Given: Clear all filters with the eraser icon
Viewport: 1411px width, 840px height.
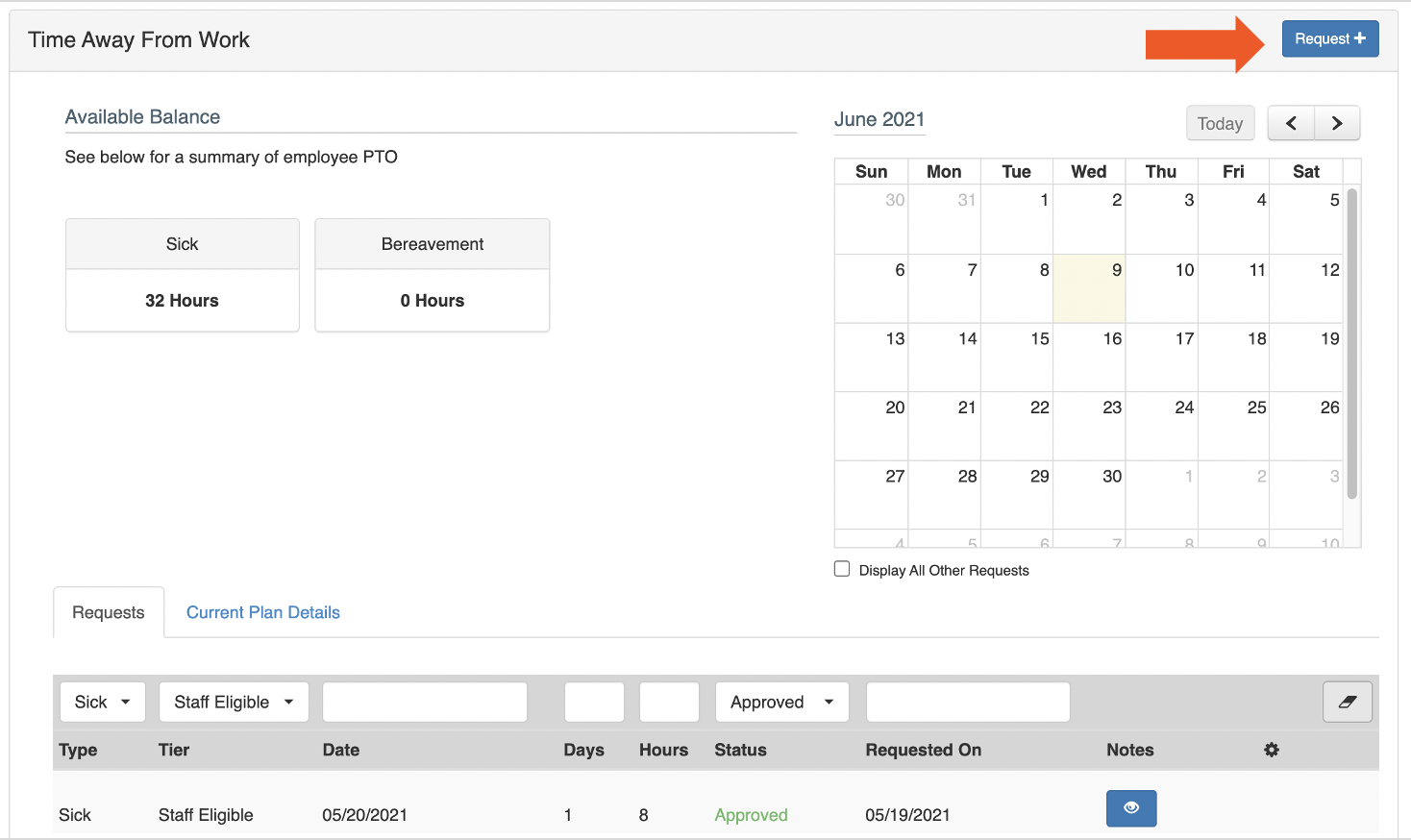Looking at the screenshot, I should (1347, 702).
